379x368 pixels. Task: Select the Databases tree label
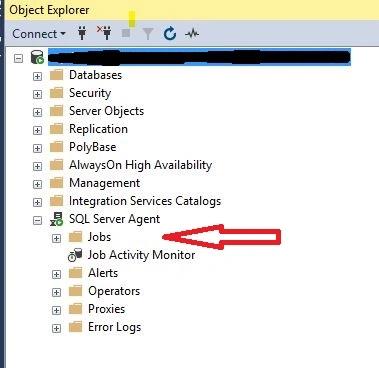pyautogui.click(x=95, y=75)
